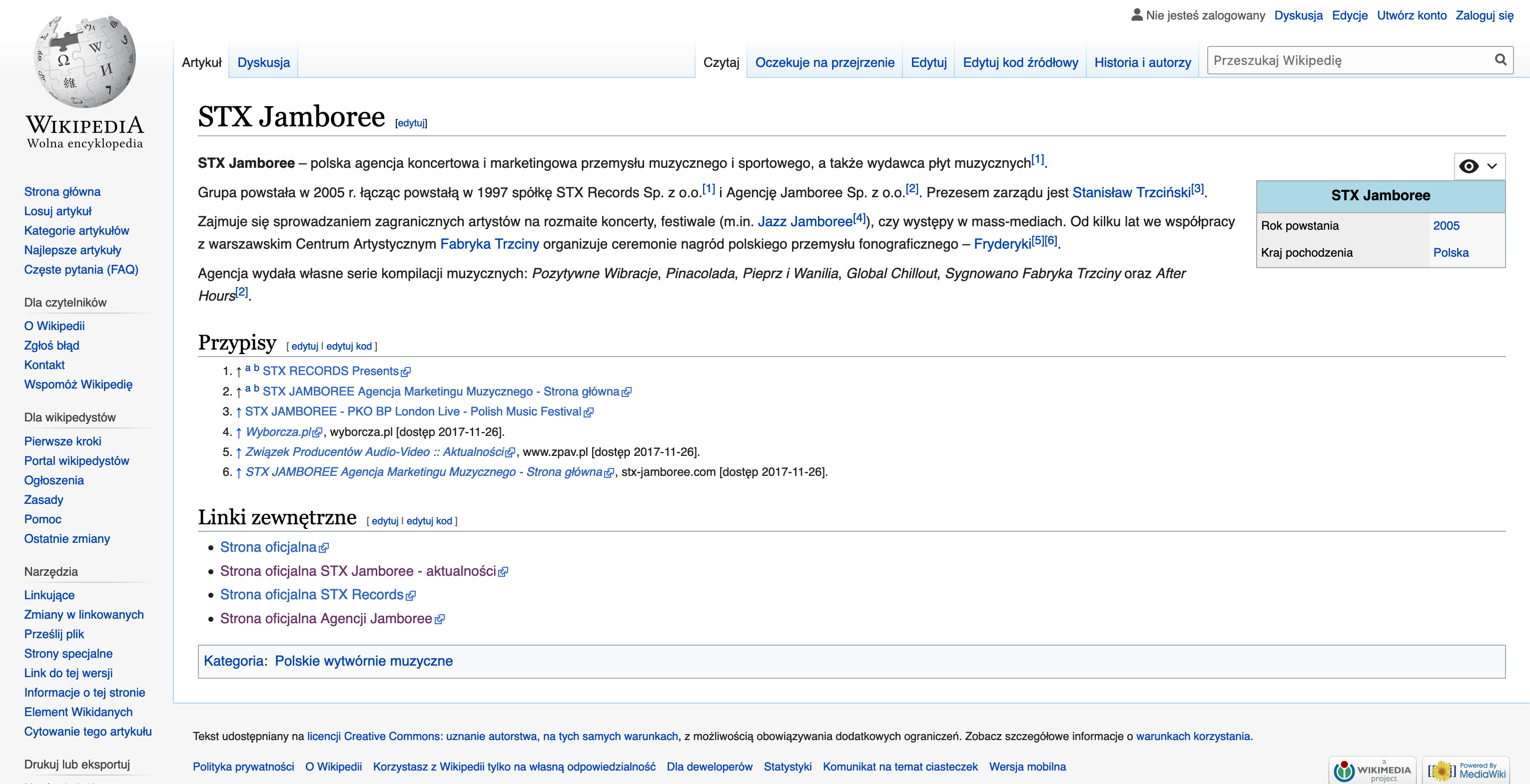Click 2005 in the infobox
Screen dimensions: 1530x784
(x=1446, y=226)
